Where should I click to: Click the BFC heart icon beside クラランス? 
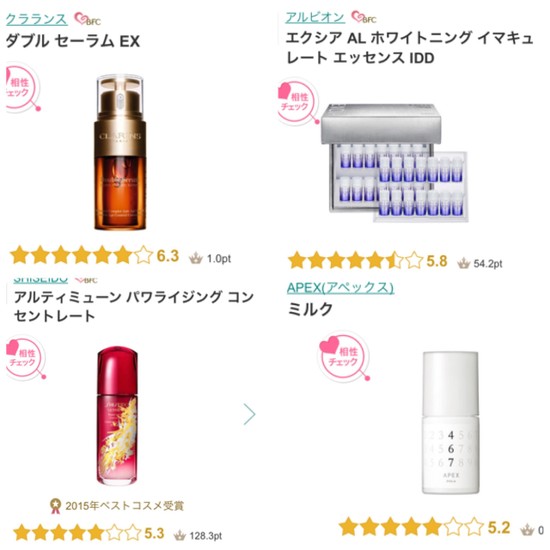pos(87,19)
